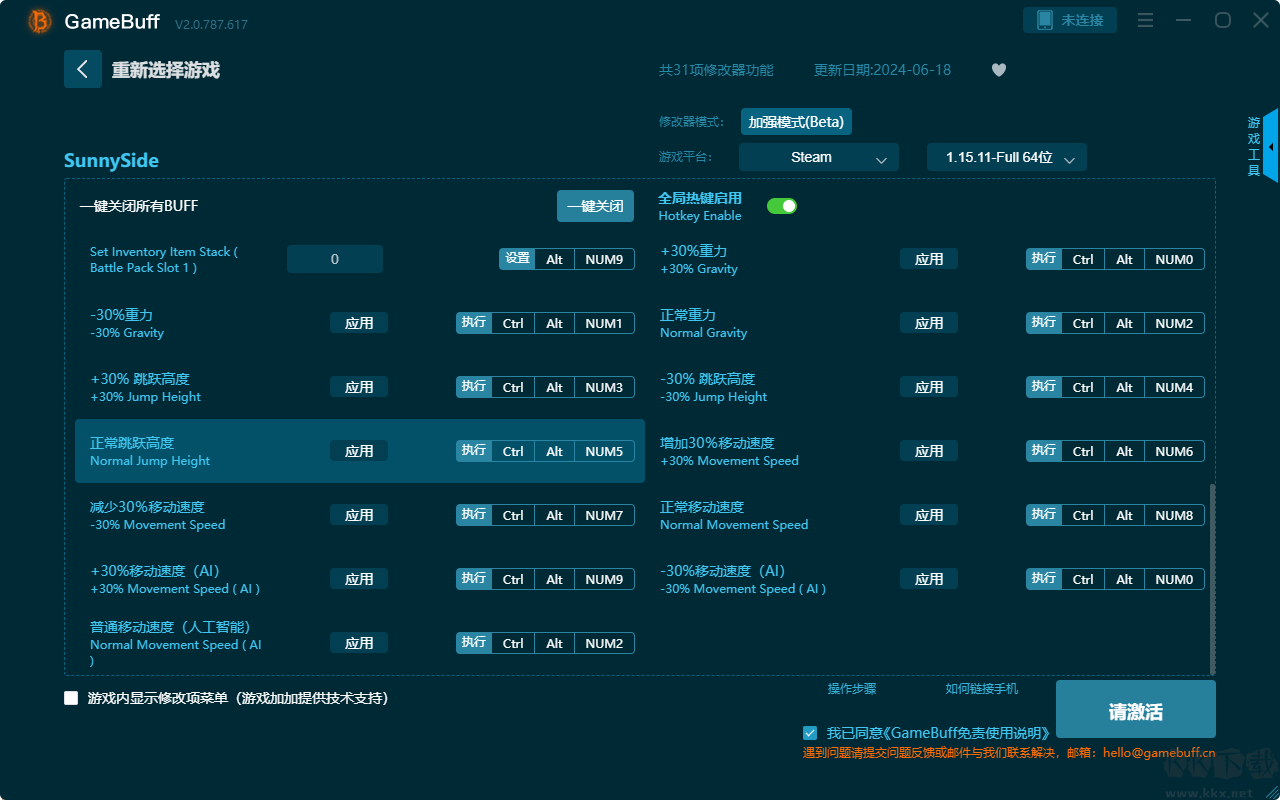Screen dimensions: 1280x800
Task: Apply the -30% Gravity buff
Action: coord(359,323)
